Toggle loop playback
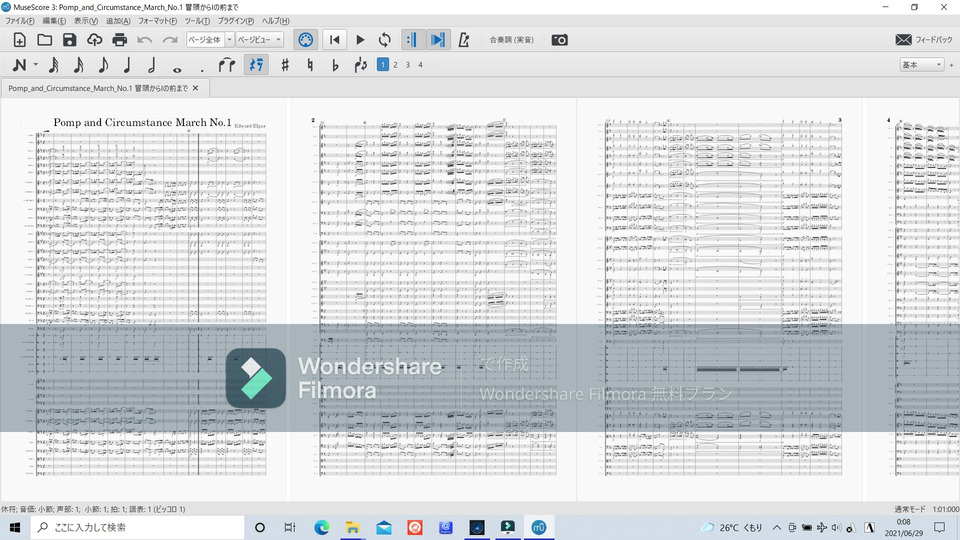This screenshot has width=960, height=540. tap(384, 40)
